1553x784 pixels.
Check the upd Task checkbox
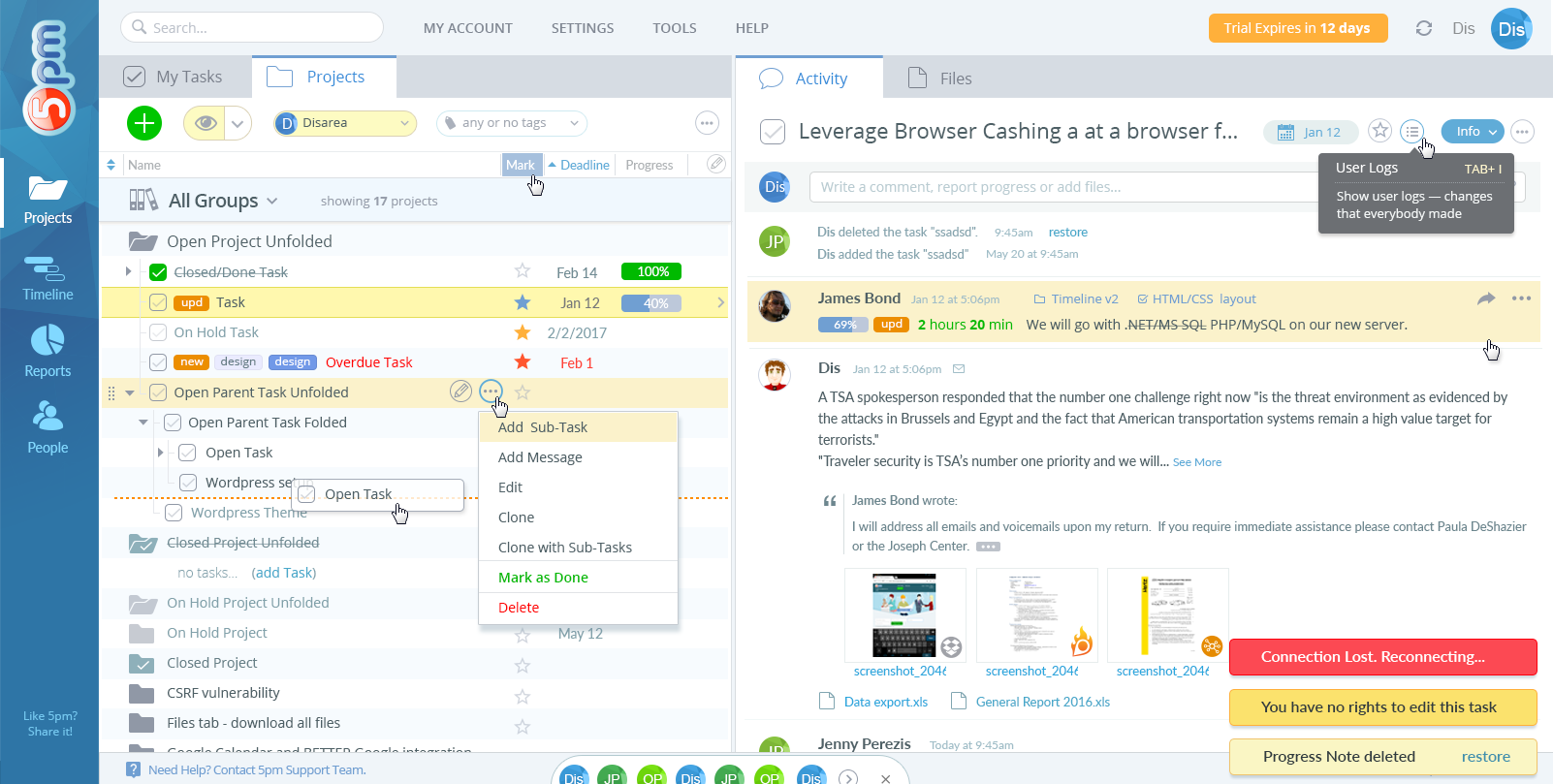click(158, 302)
